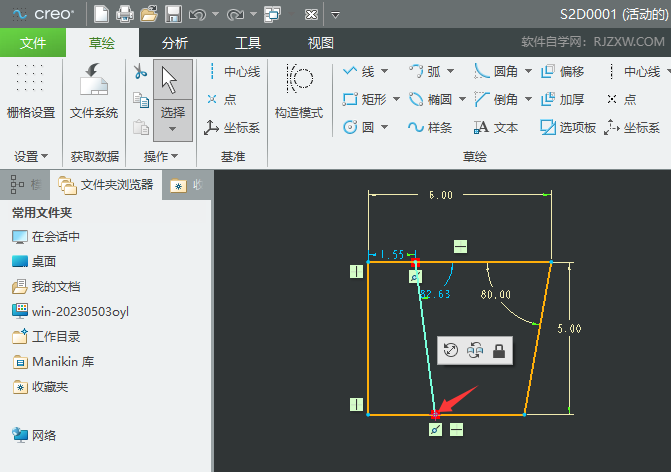
Task: Open 桌面 folder
Action: pyautogui.click(x=34, y=261)
